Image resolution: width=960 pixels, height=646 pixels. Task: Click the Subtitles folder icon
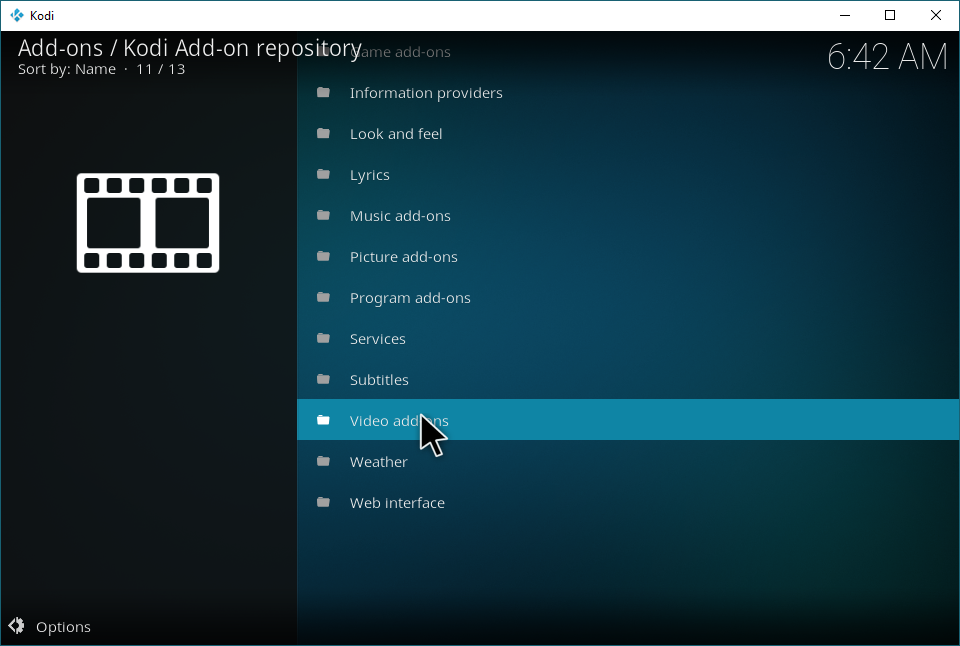323,380
